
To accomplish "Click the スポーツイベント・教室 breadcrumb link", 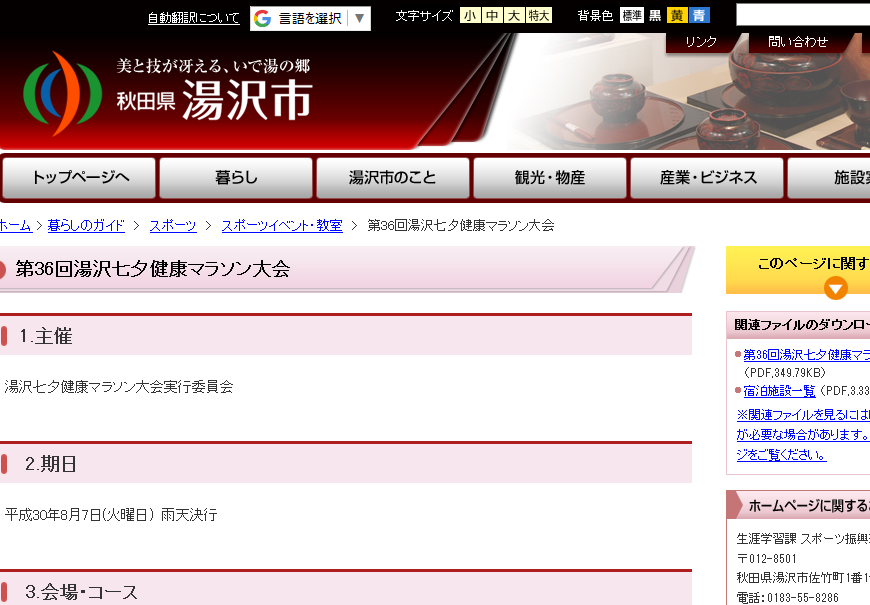I will click(282, 225).
